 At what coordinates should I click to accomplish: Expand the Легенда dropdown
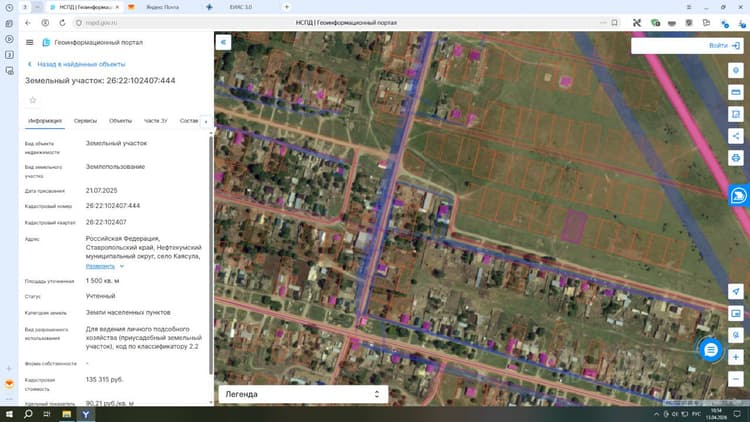(x=303, y=394)
